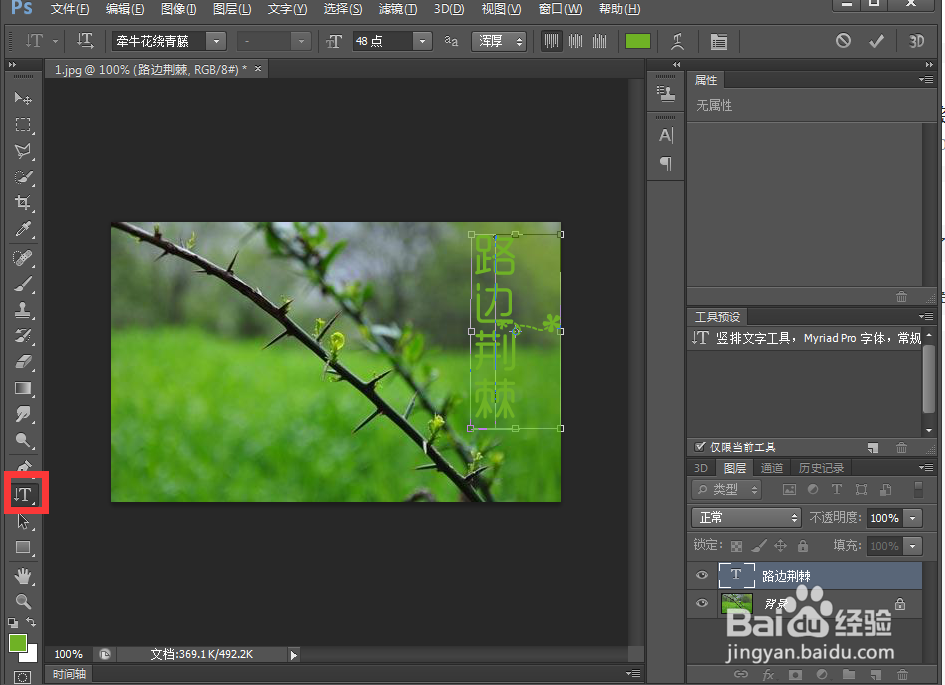Delete layer with trash icon
Screen dimensions: 945x685
(x=902, y=674)
